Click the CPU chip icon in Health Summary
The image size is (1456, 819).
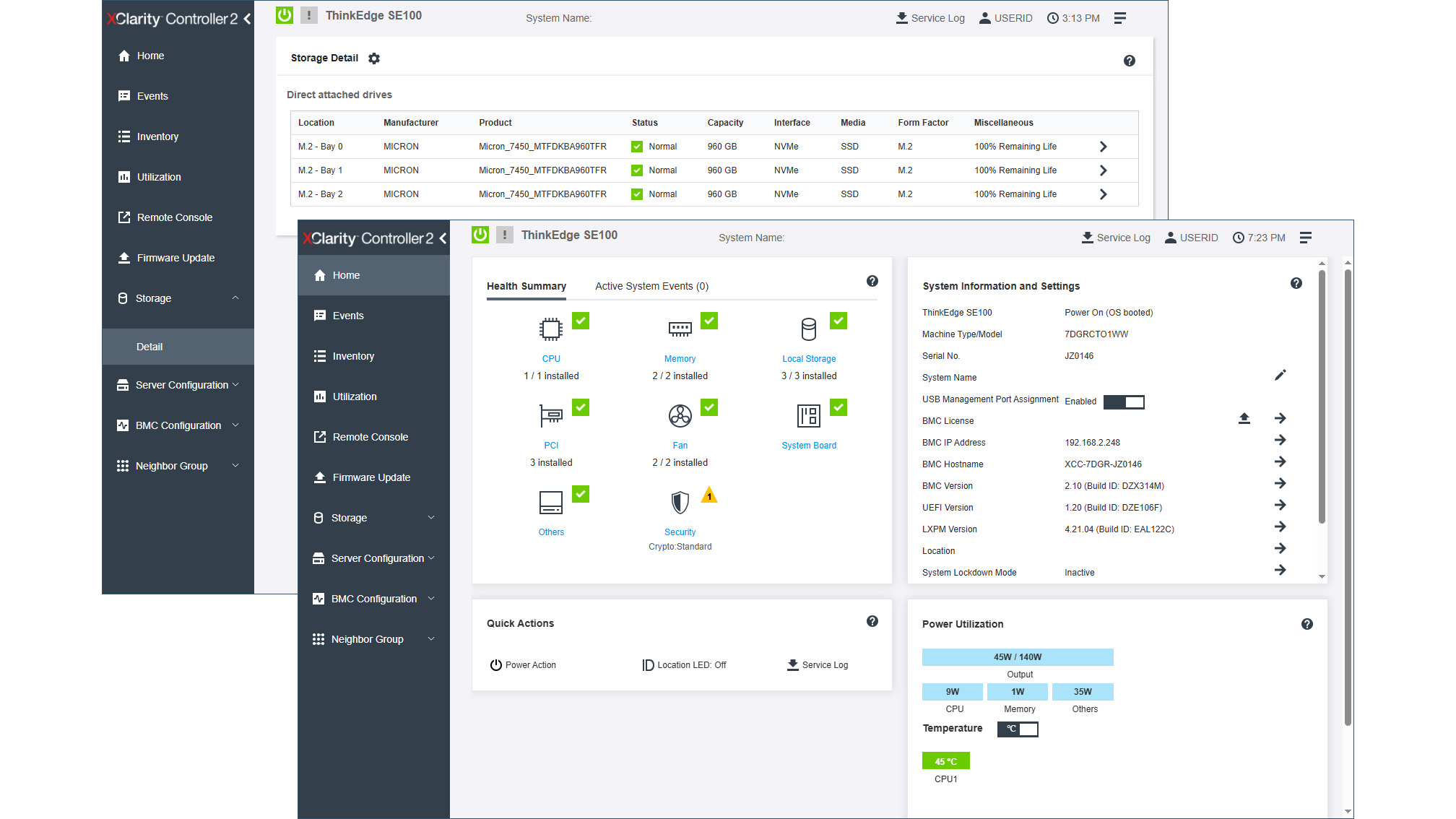click(551, 329)
